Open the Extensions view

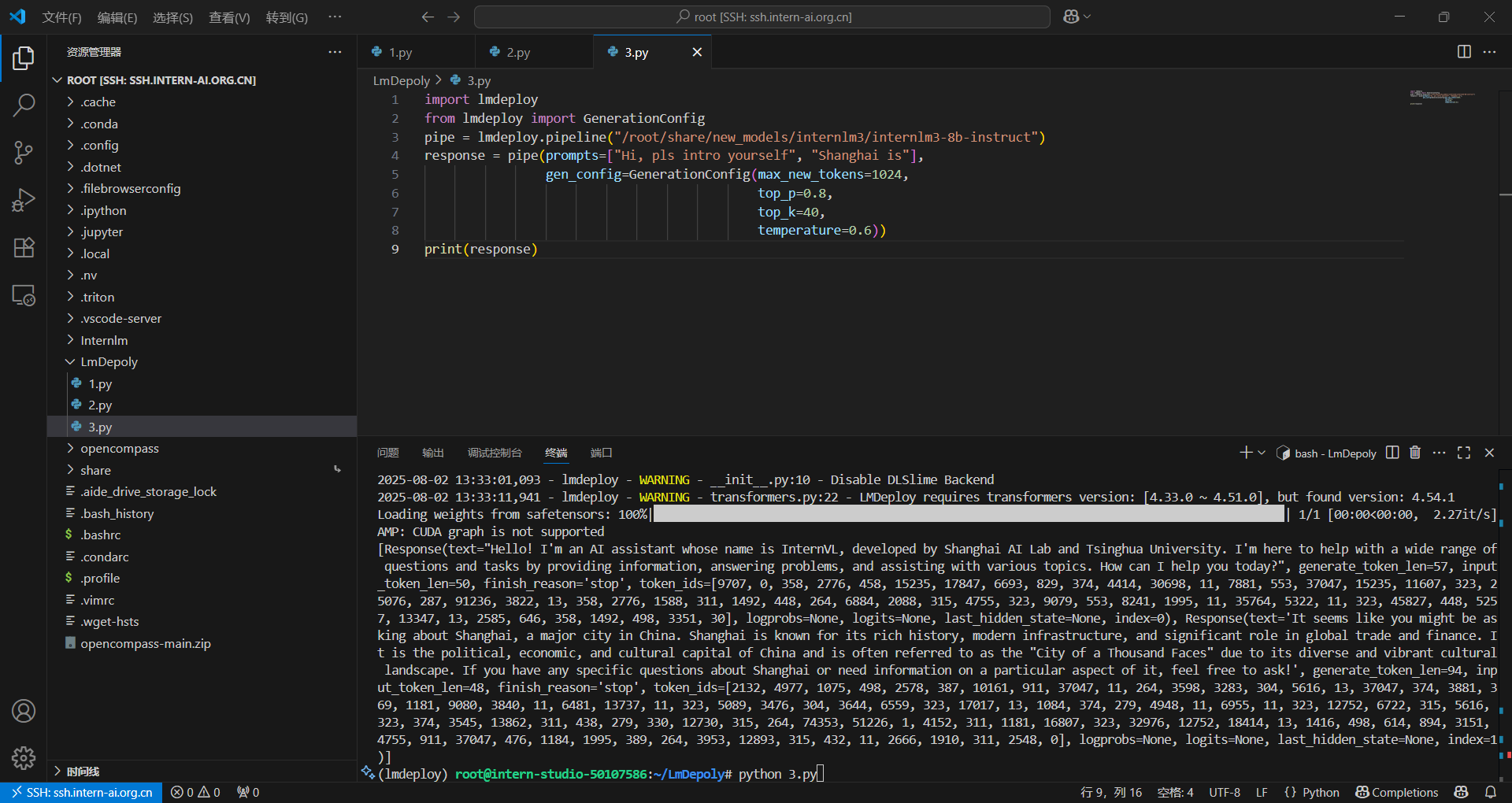[24, 248]
